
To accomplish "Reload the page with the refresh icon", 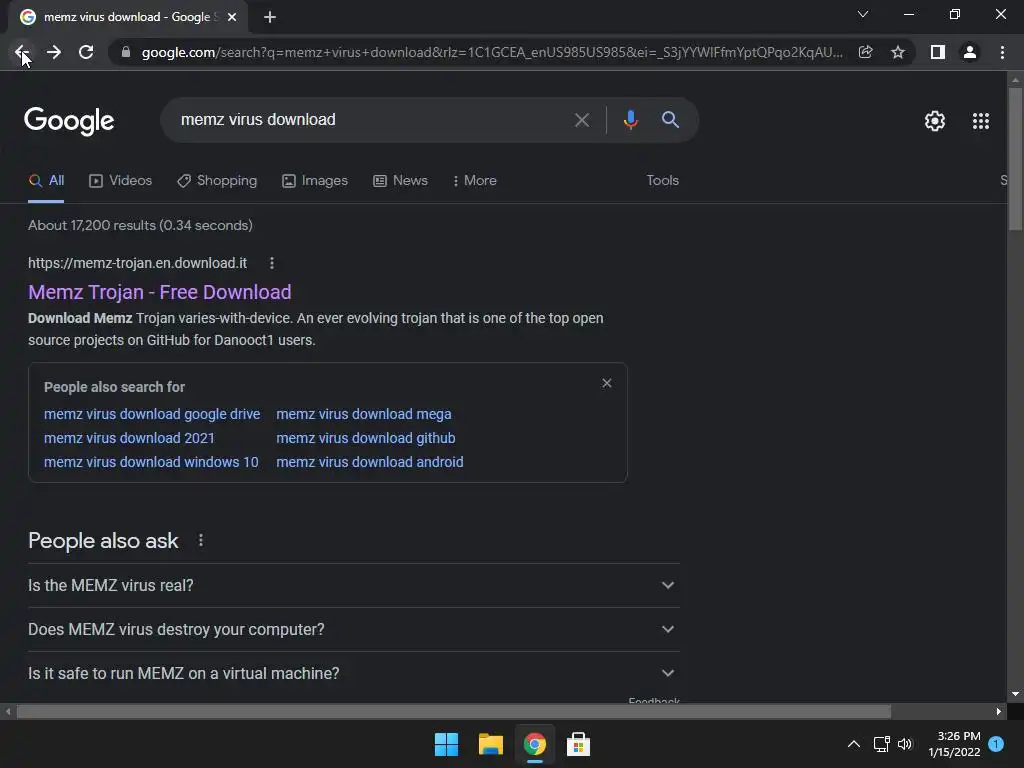I will coord(86,52).
